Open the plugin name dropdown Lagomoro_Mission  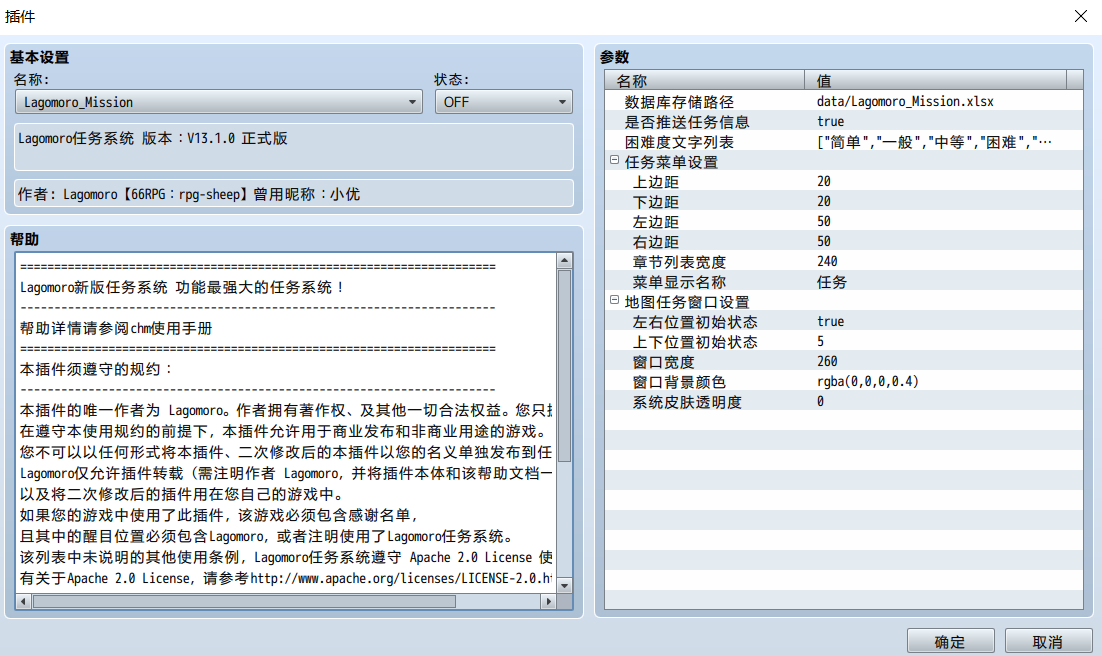(x=219, y=102)
